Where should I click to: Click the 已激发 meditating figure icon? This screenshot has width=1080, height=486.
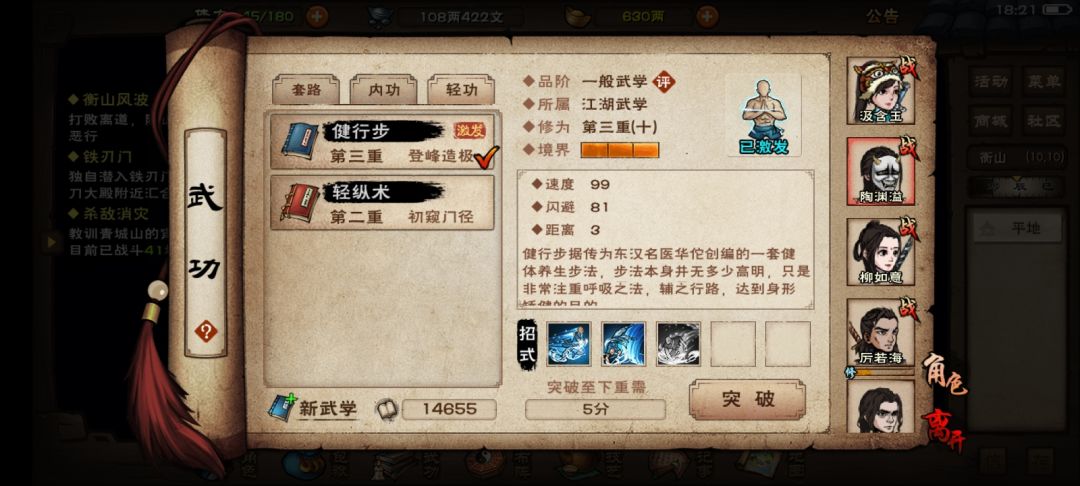(x=763, y=116)
